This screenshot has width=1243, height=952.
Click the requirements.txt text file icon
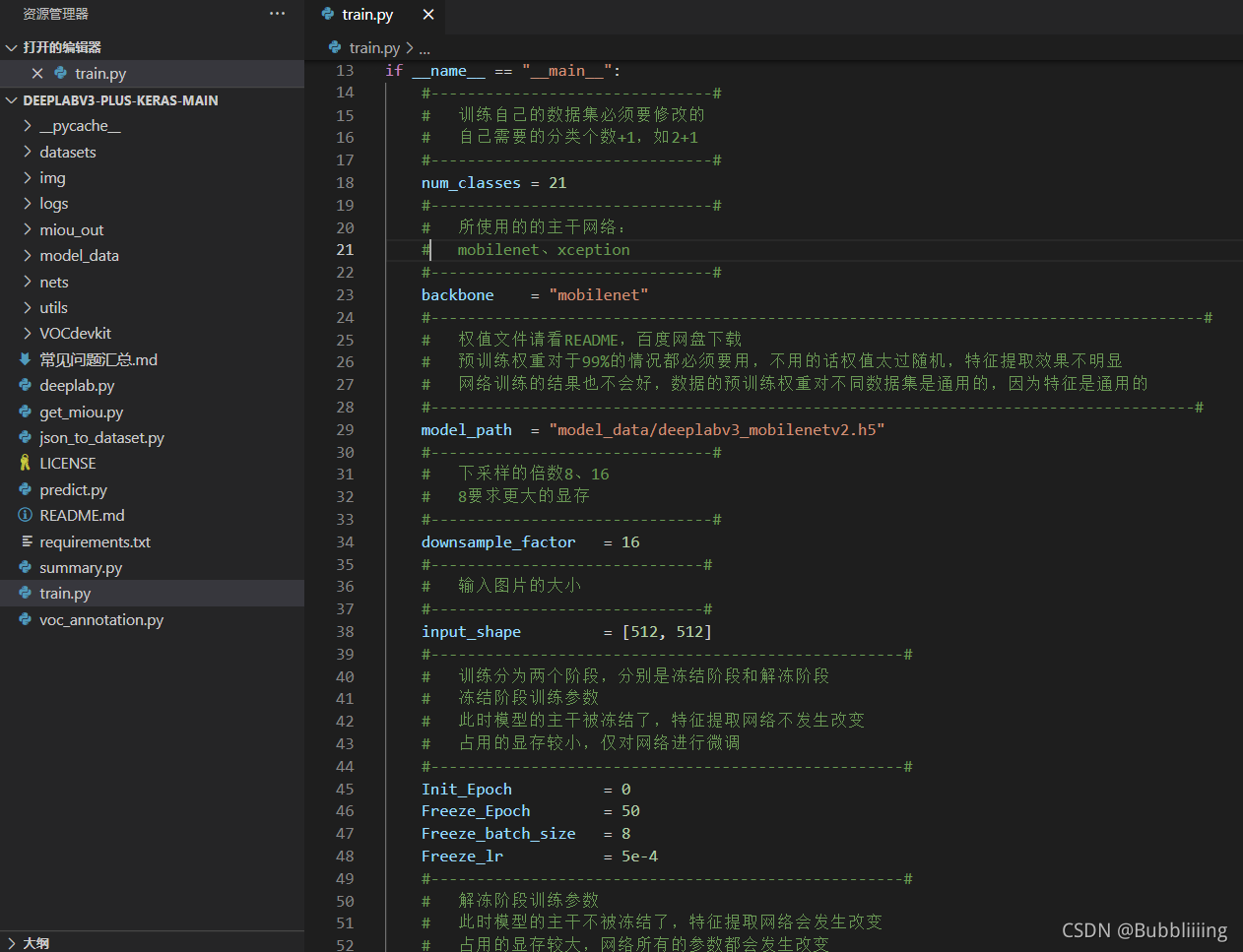[27, 542]
